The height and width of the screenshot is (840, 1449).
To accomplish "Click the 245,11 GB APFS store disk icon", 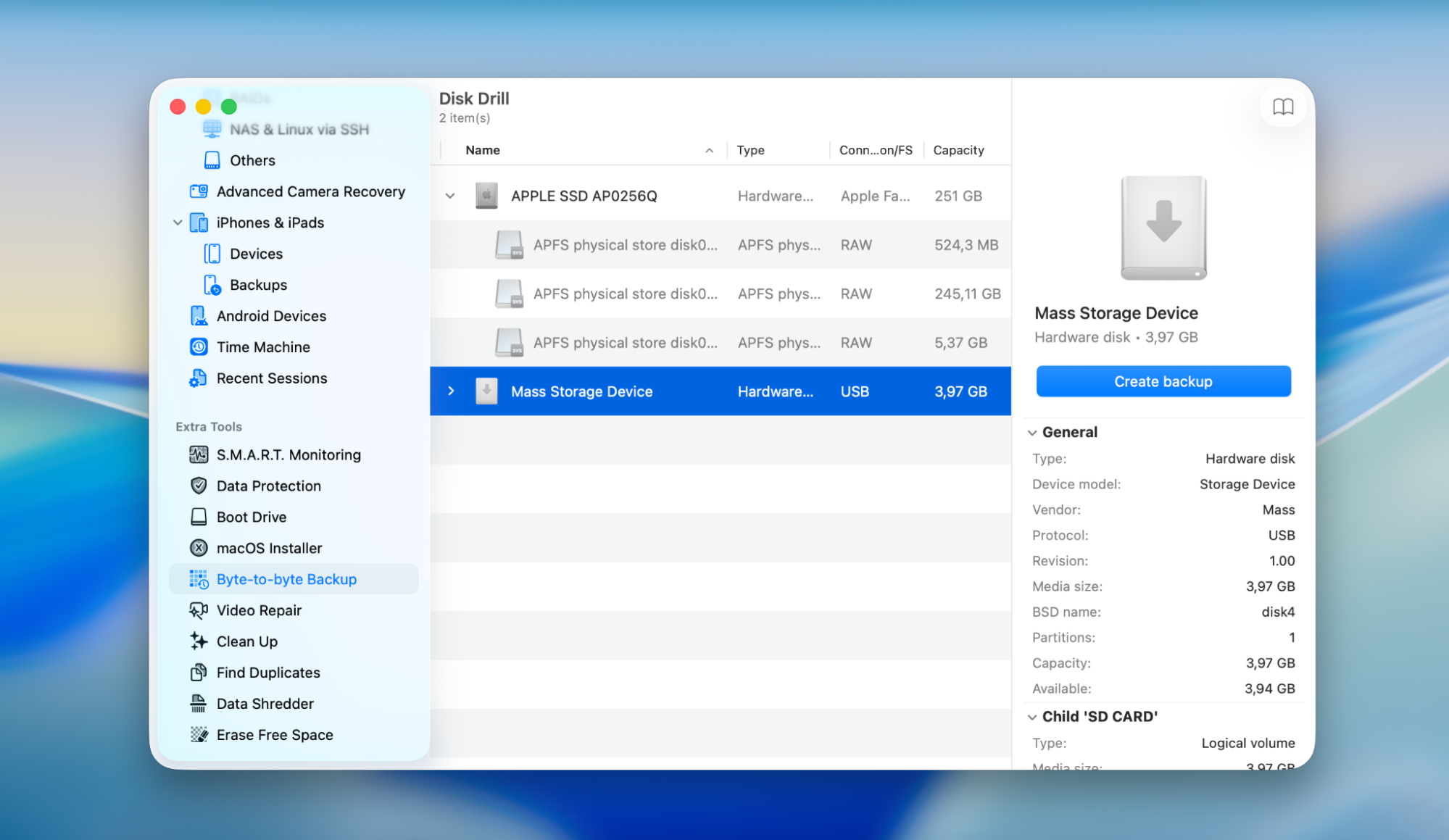I will (509, 294).
